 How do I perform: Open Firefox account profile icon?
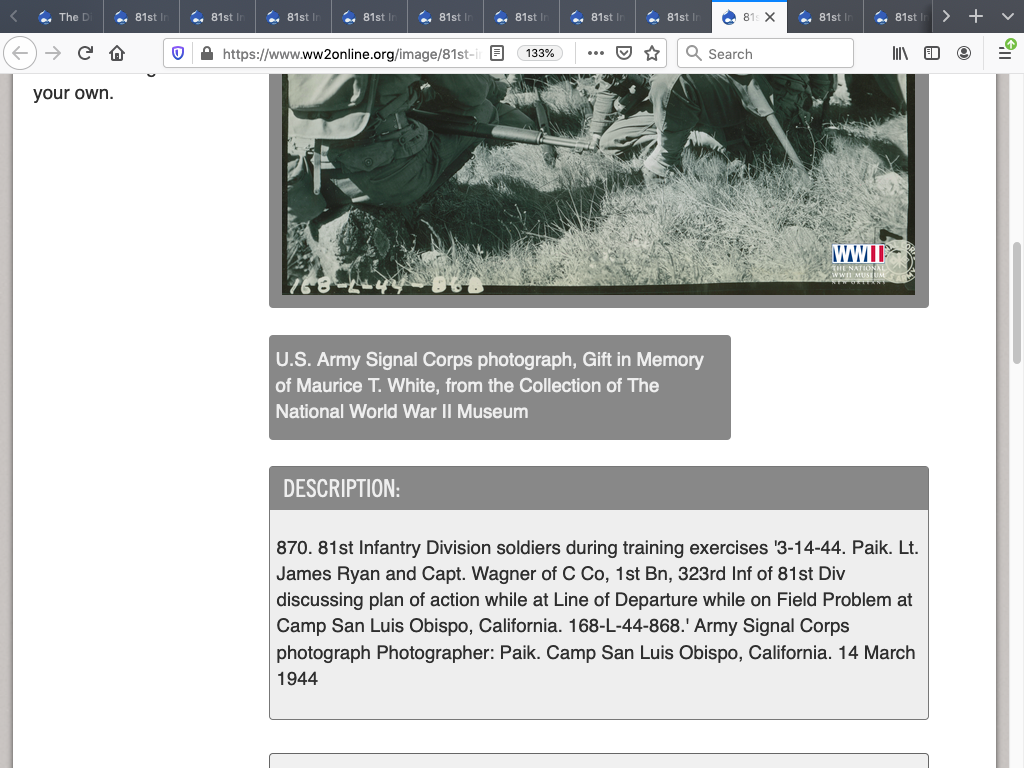pyautogui.click(x=964, y=53)
